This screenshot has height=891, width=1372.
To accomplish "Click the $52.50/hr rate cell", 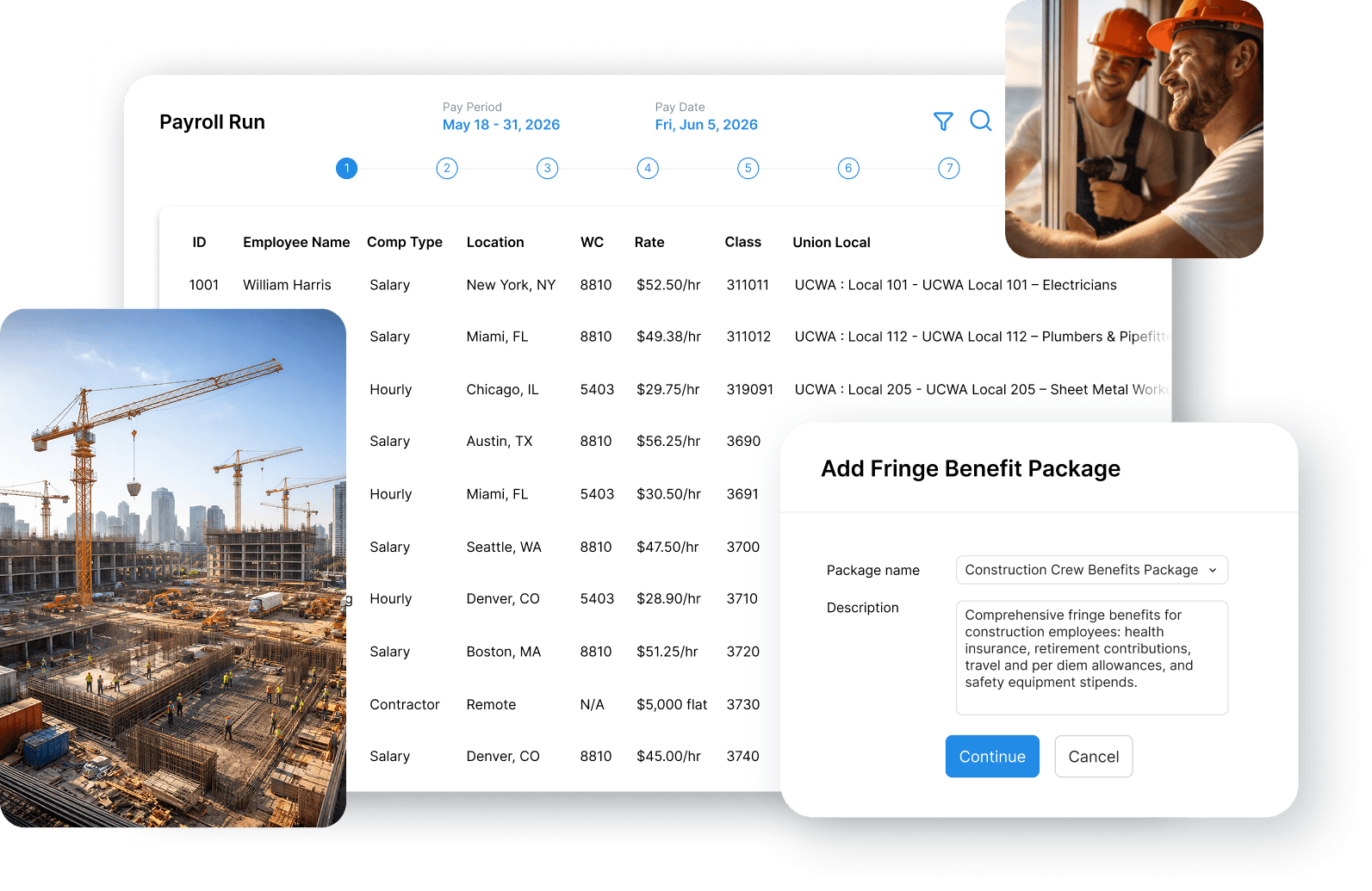I will click(668, 285).
